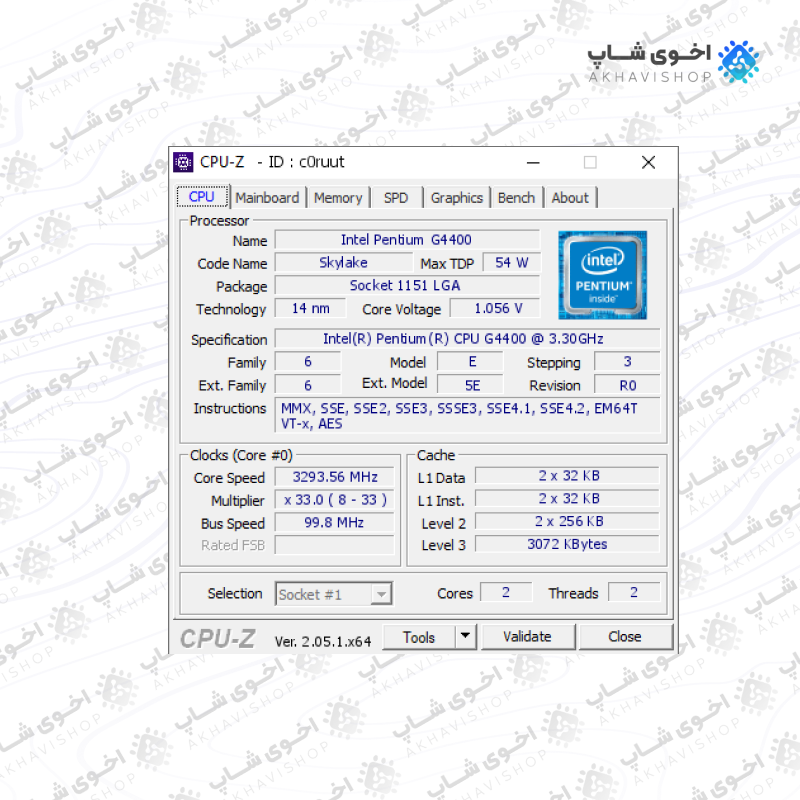The image size is (800, 800).
Task: Open the Bench tab
Action: pos(516,198)
